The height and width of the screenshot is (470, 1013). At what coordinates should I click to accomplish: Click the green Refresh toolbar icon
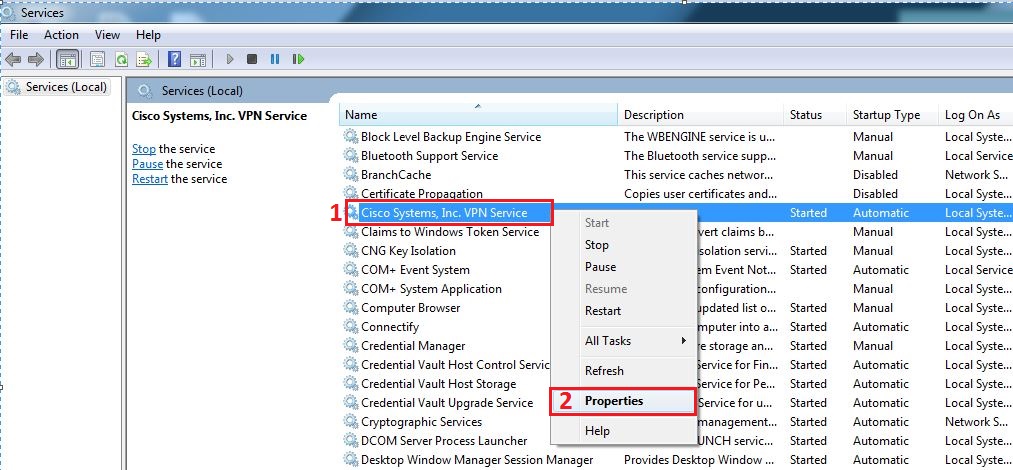[121, 59]
